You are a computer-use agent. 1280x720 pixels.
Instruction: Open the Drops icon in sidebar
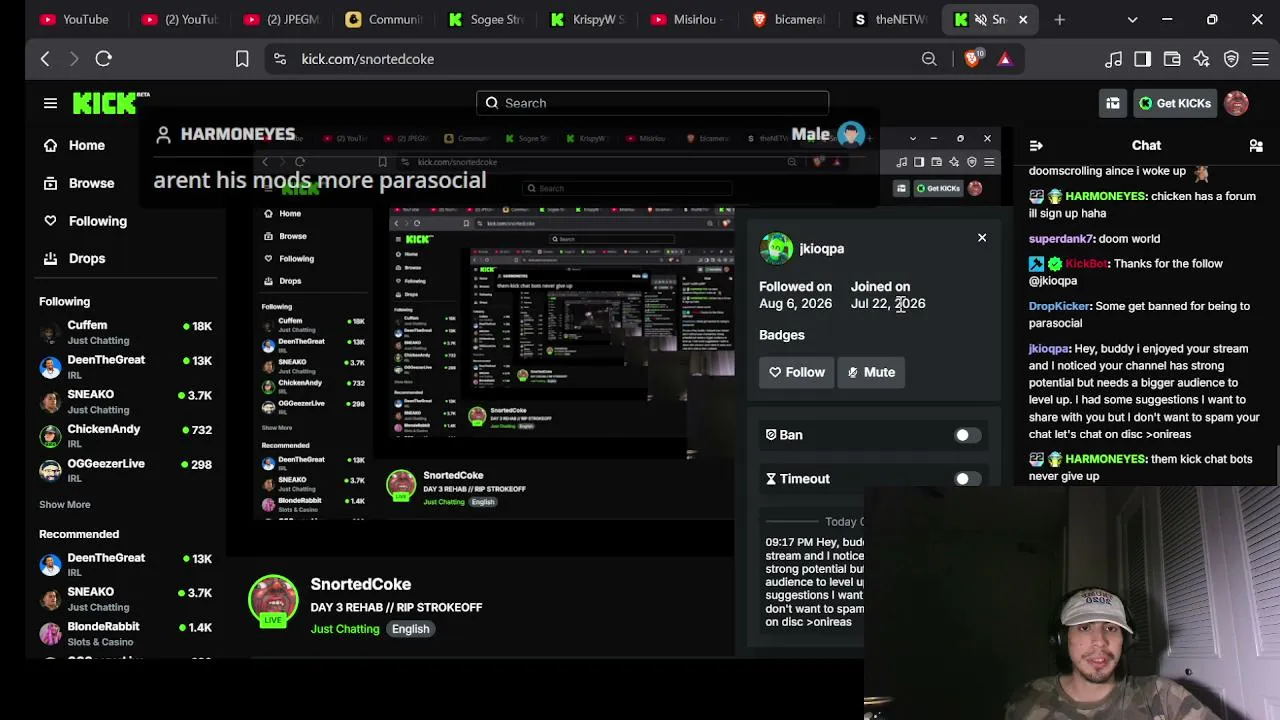[x=50, y=258]
